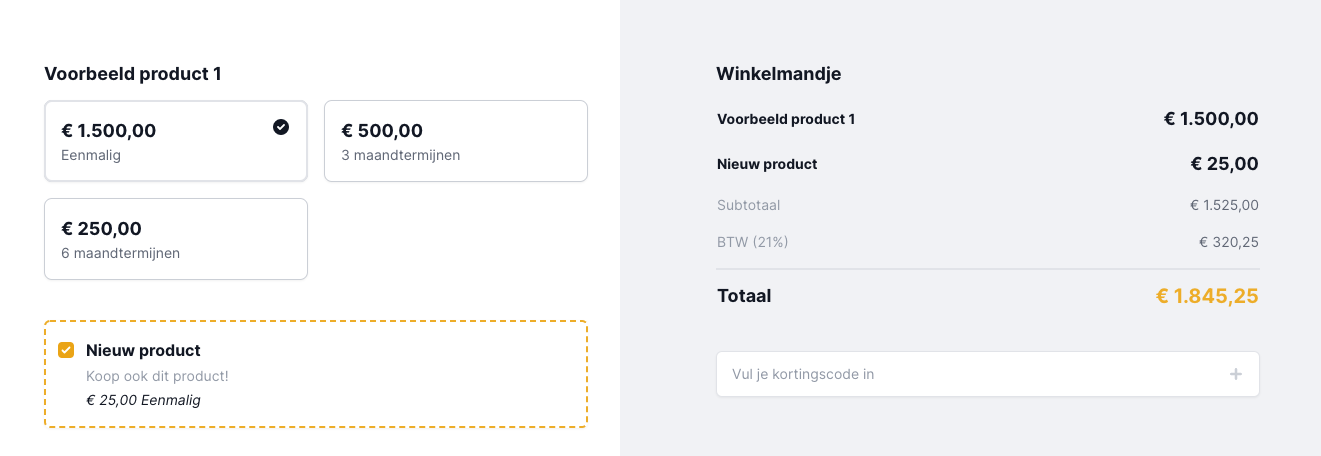Click the € 1.500,00 cart price
1321x456 pixels.
click(1211, 119)
